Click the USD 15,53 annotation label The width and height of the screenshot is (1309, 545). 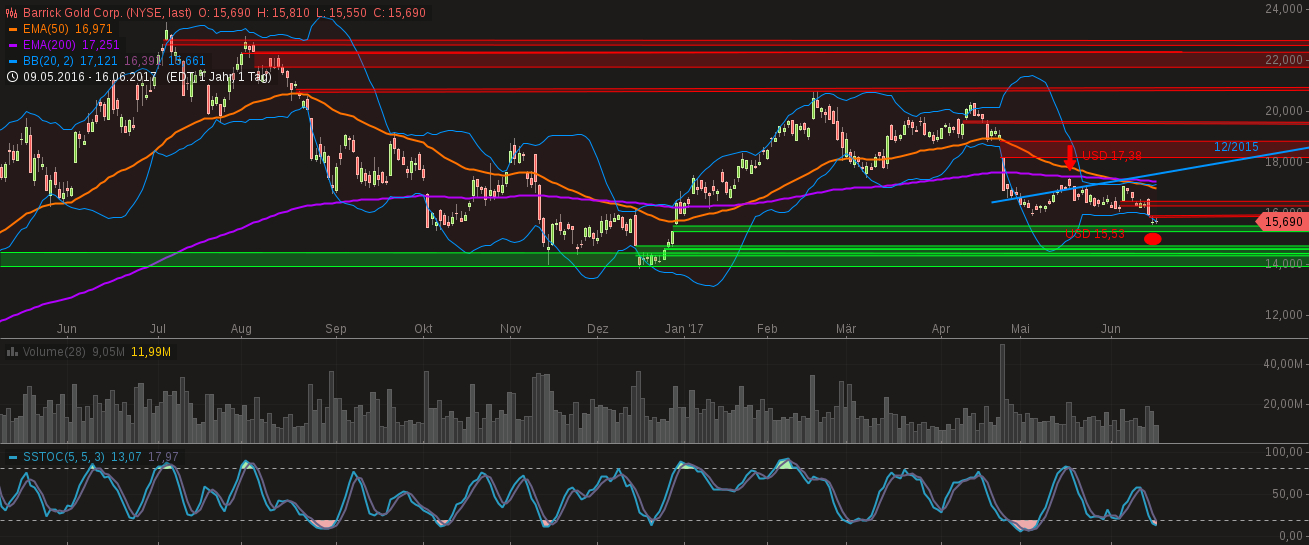point(1095,234)
